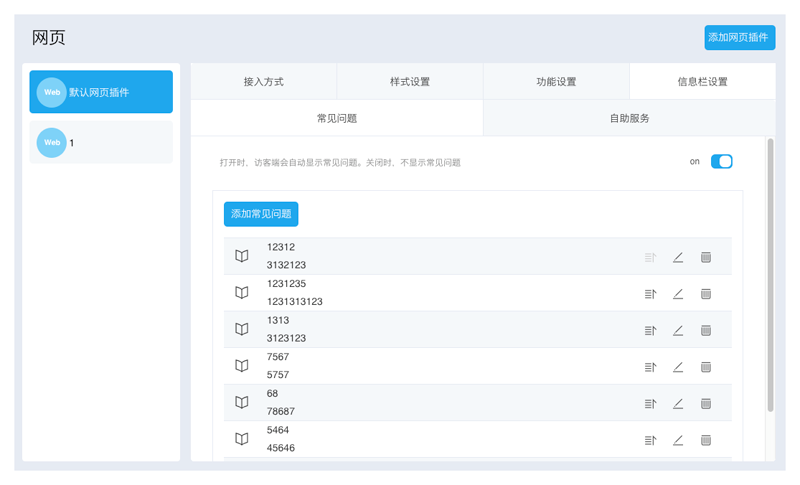The width and height of the screenshot is (800, 485).
Task: Click edit pencil icon for FAQ 12312
Action: tap(678, 257)
